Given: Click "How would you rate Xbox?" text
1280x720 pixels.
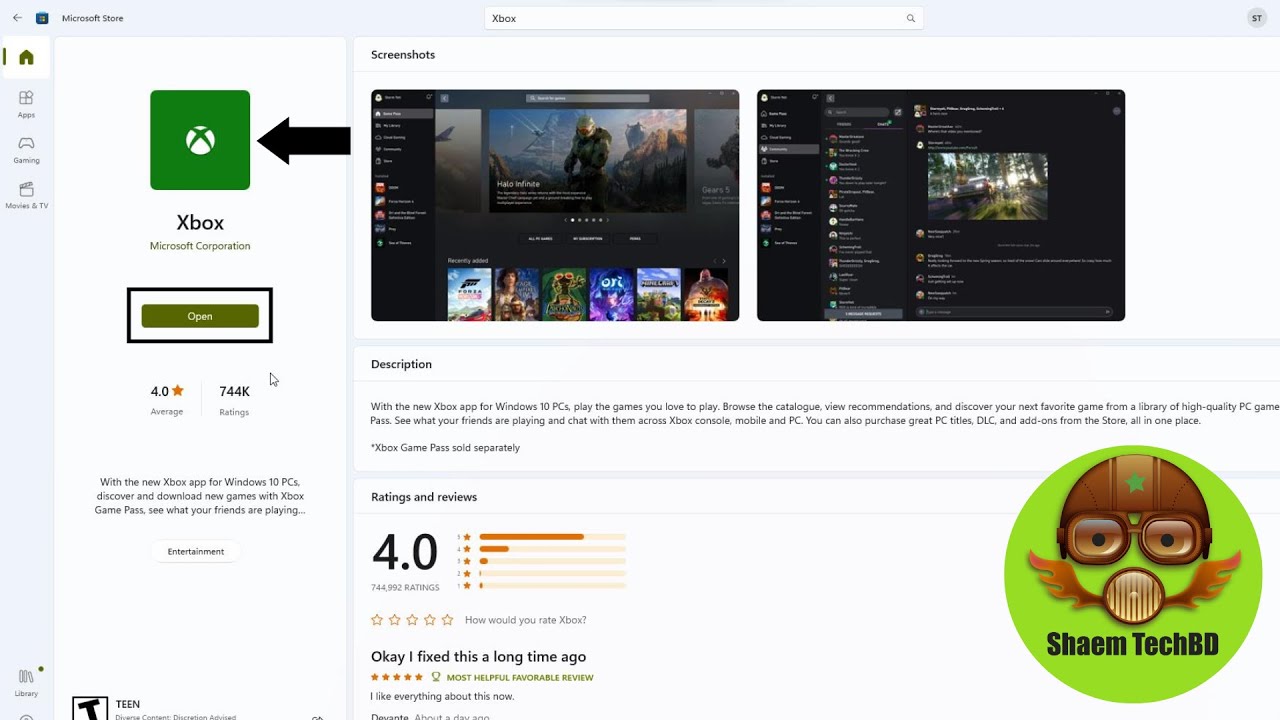Looking at the screenshot, I should tap(526, 620).
